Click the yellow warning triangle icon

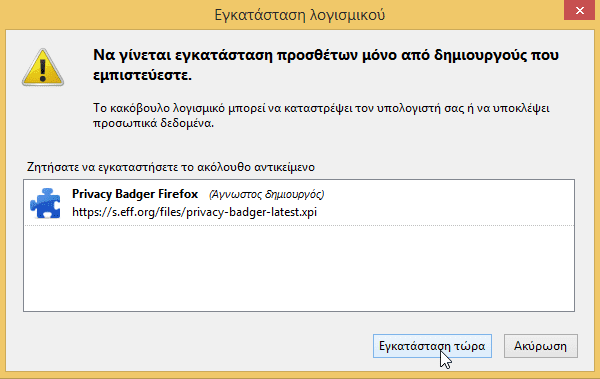[43, 67]
